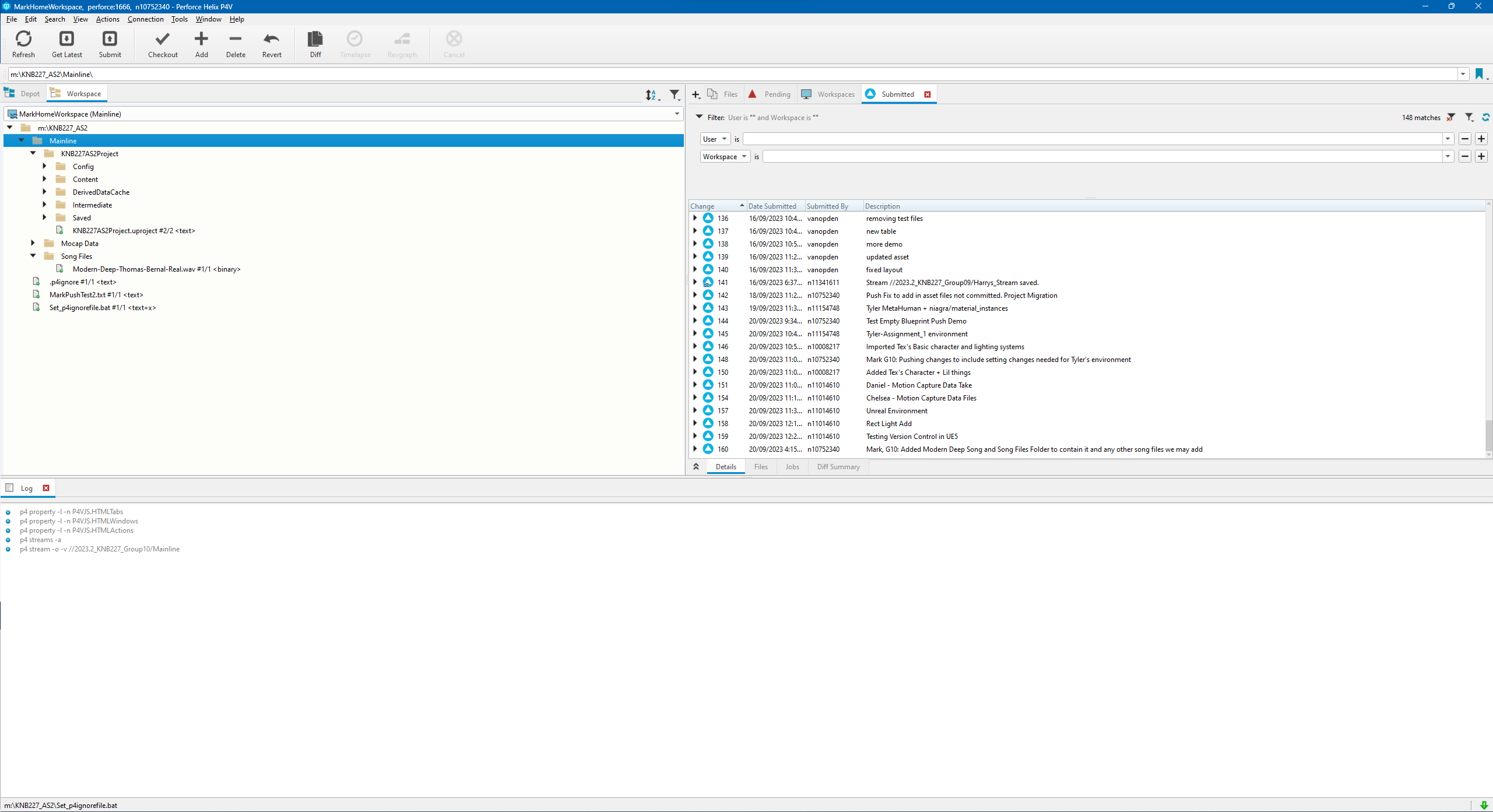This screenshot has width=1493, height=812.
Task: Click the Workspace filter value field
Action: tap(1102, 156)
